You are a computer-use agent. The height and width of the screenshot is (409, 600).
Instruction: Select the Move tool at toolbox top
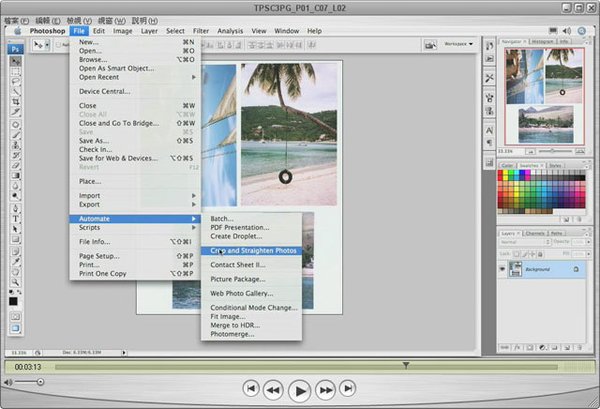pos(16,62)
